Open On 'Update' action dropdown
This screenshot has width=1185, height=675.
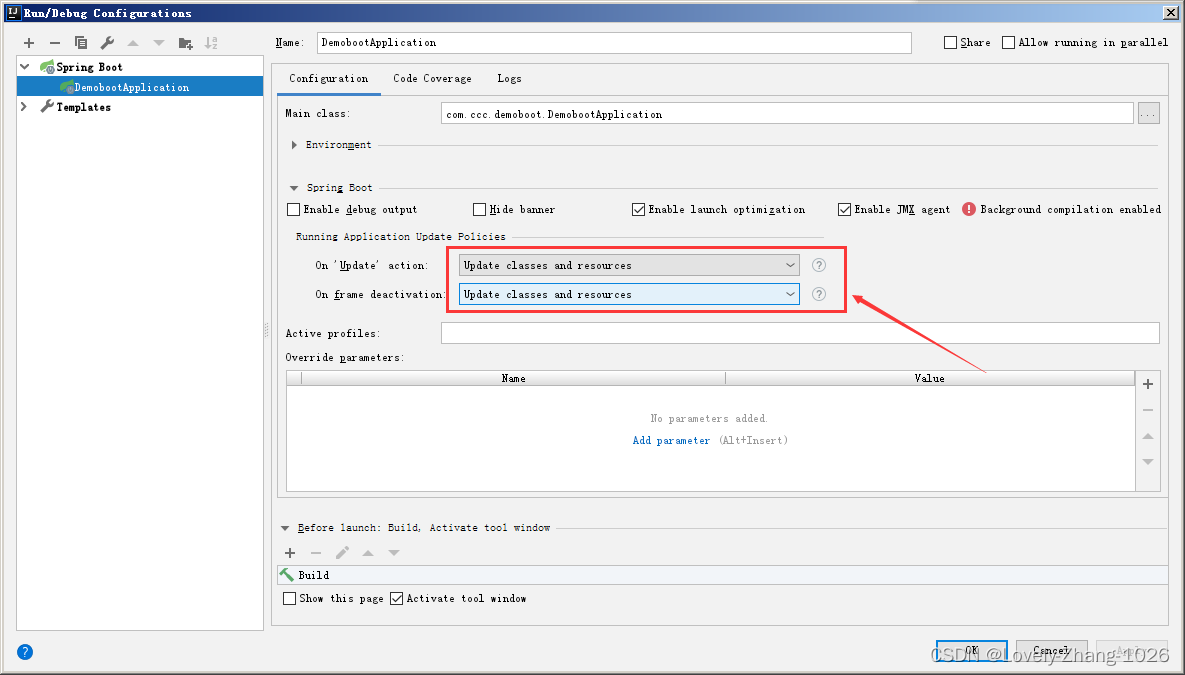[x=629, y=265]
